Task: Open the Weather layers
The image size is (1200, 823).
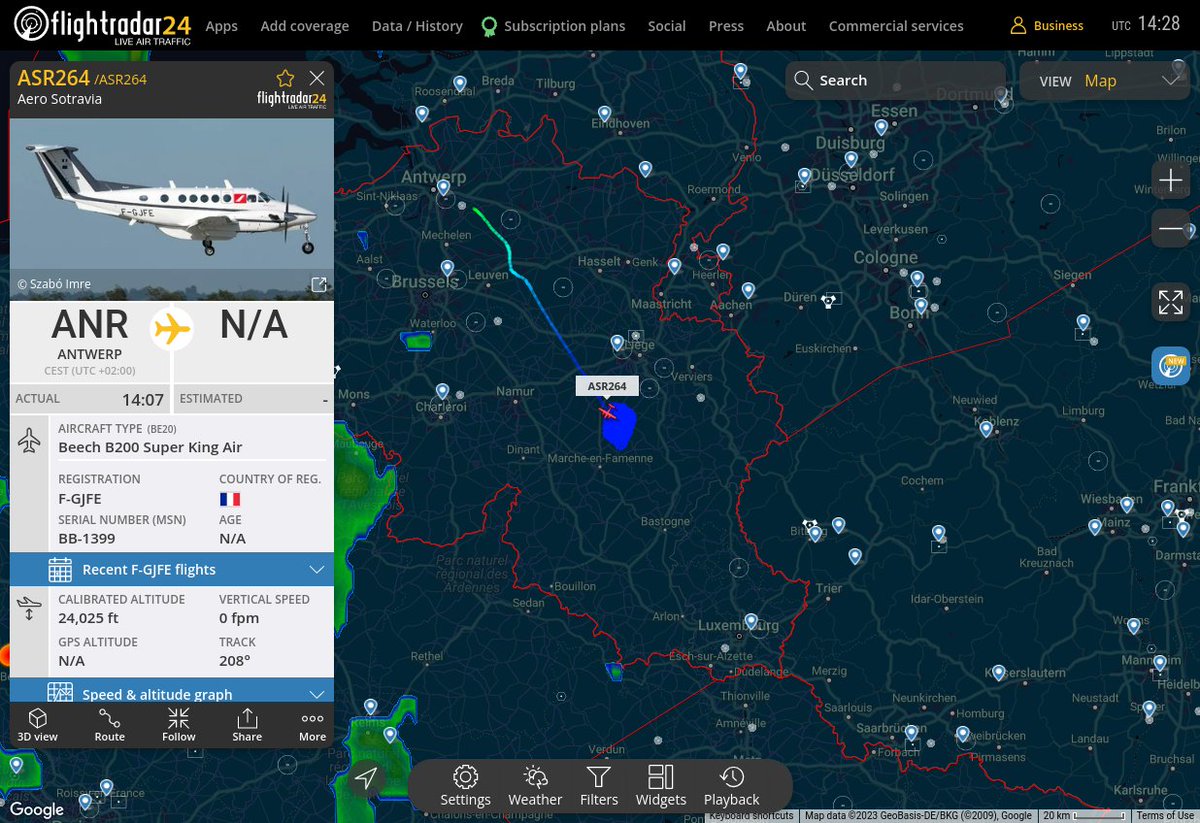Action: [x=535, y=786]
